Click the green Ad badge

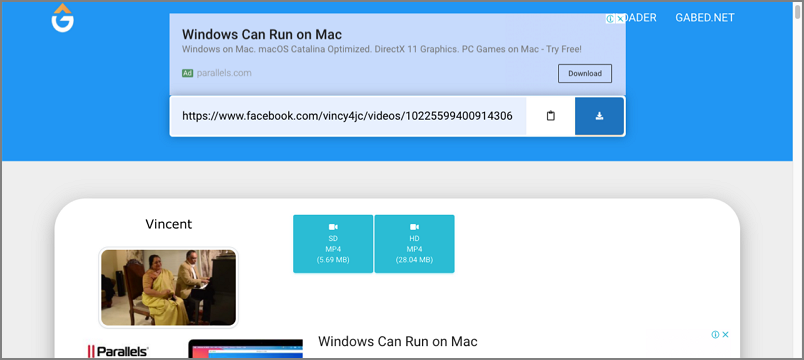pos(187,73)
